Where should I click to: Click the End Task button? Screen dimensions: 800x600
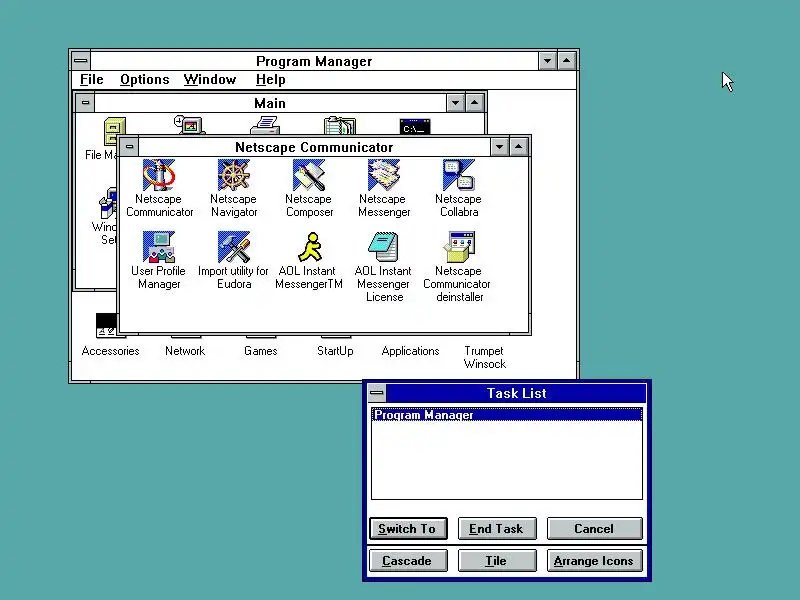(x=497, y=529)
